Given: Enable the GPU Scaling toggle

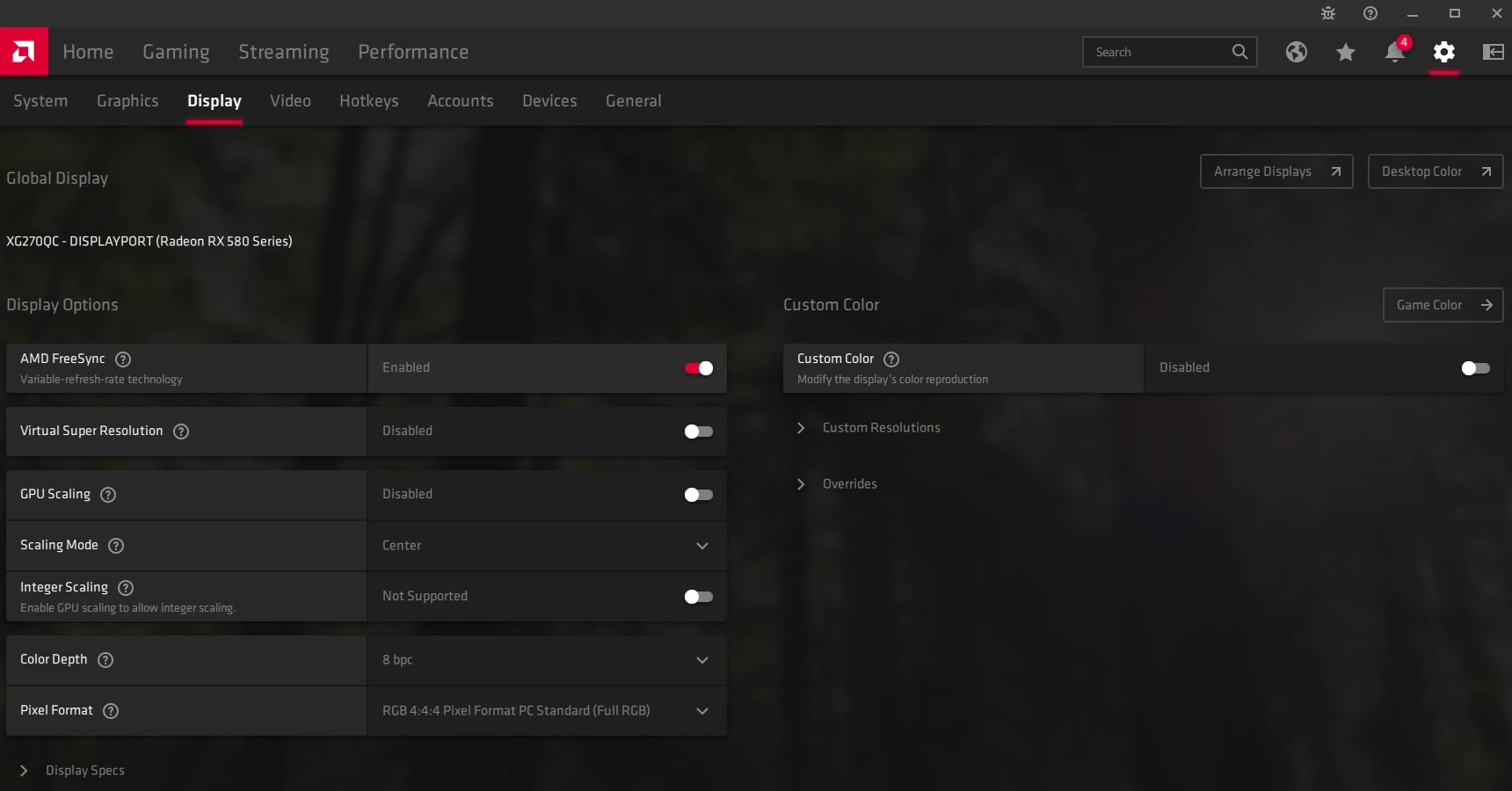Looking at the screenshot, I should (699, 495).
